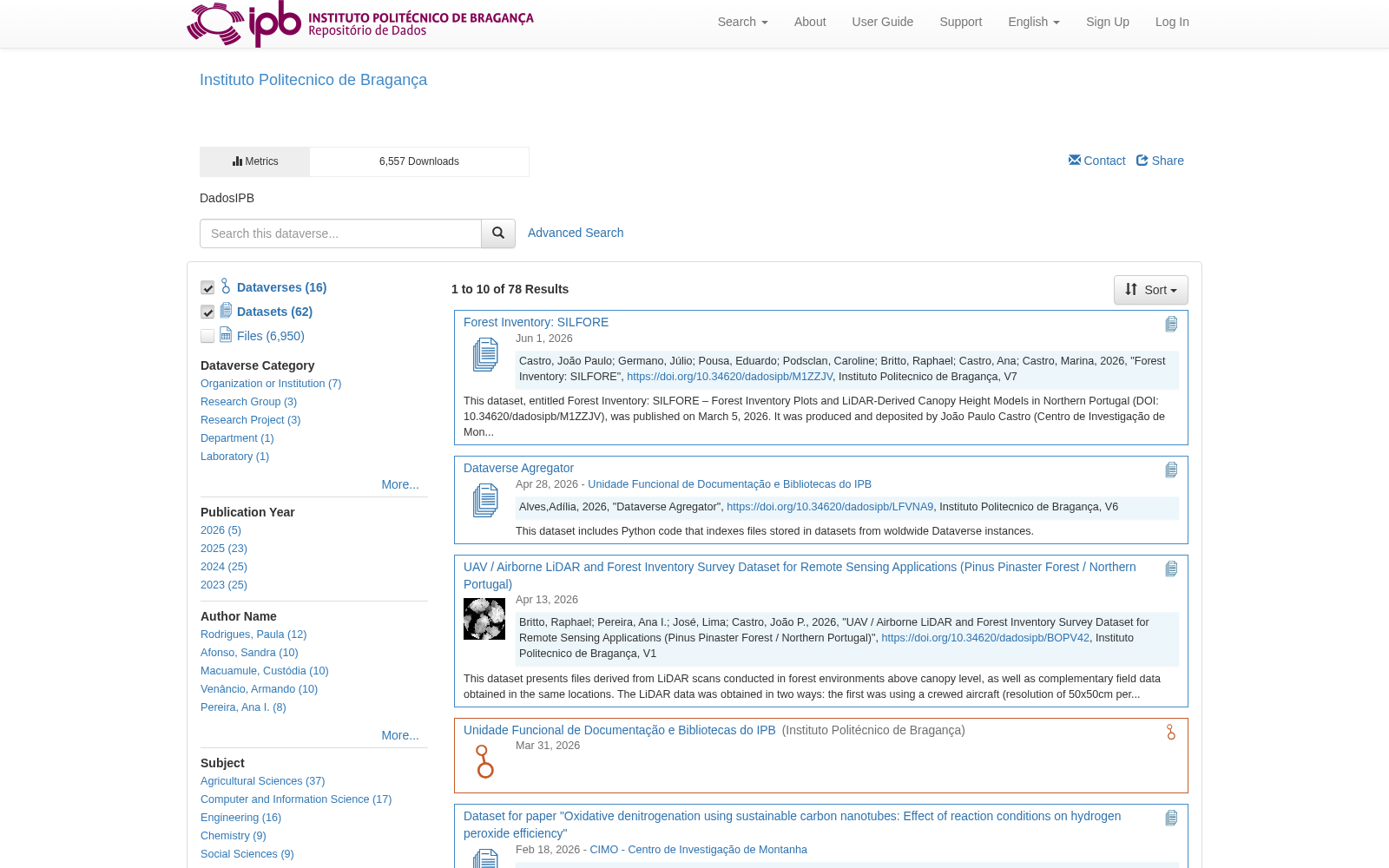Filter by publication year 2025

pos(224,549)
